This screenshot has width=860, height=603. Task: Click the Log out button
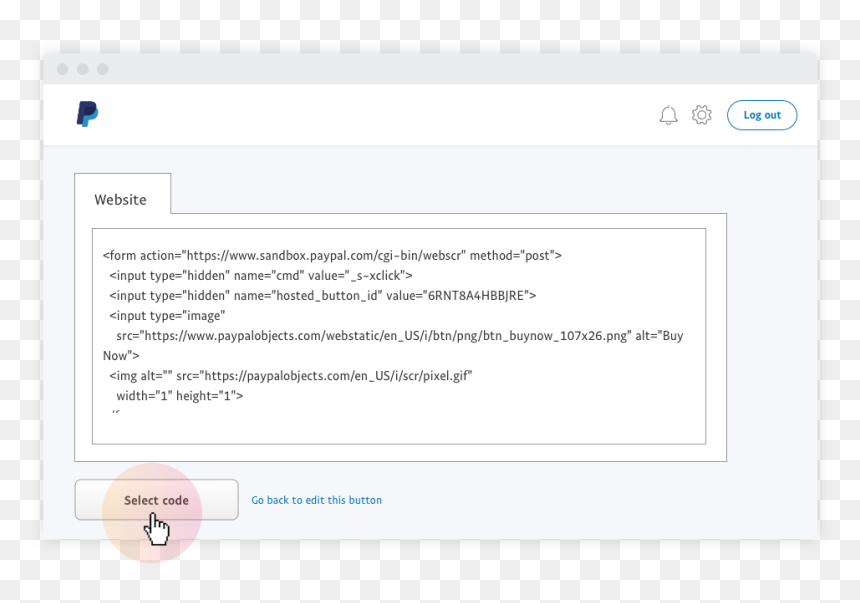click(x=762, y=115)
